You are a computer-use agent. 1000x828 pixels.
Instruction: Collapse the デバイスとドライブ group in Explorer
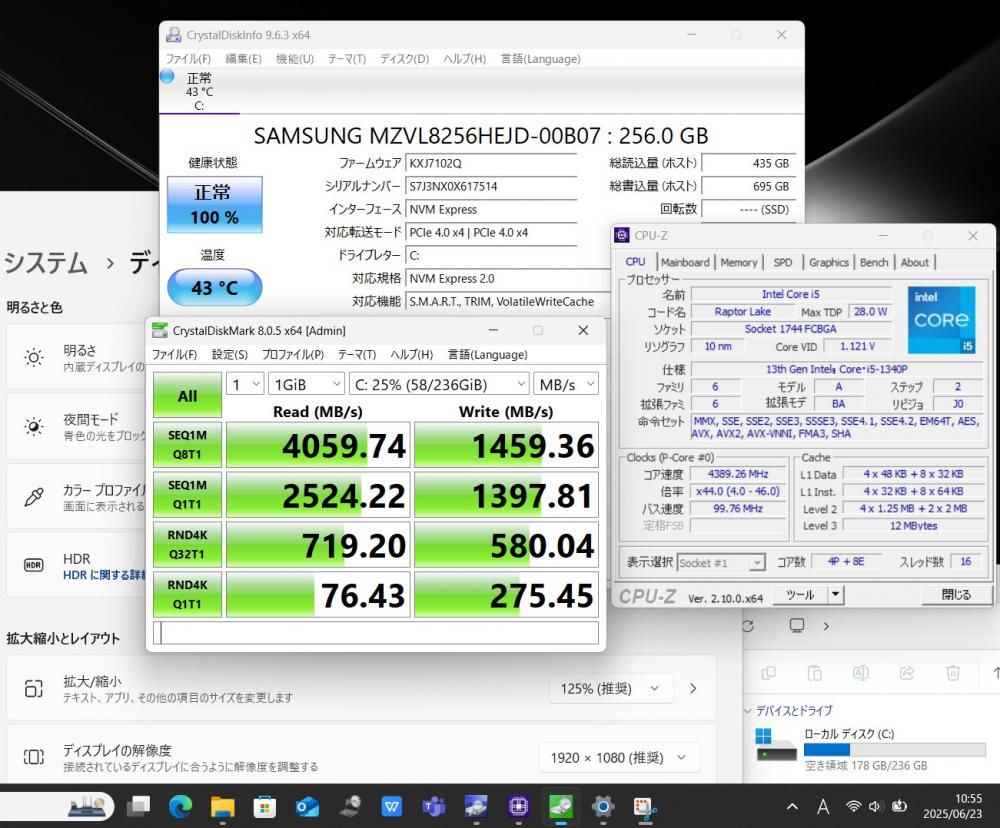[x=747, y=711]
